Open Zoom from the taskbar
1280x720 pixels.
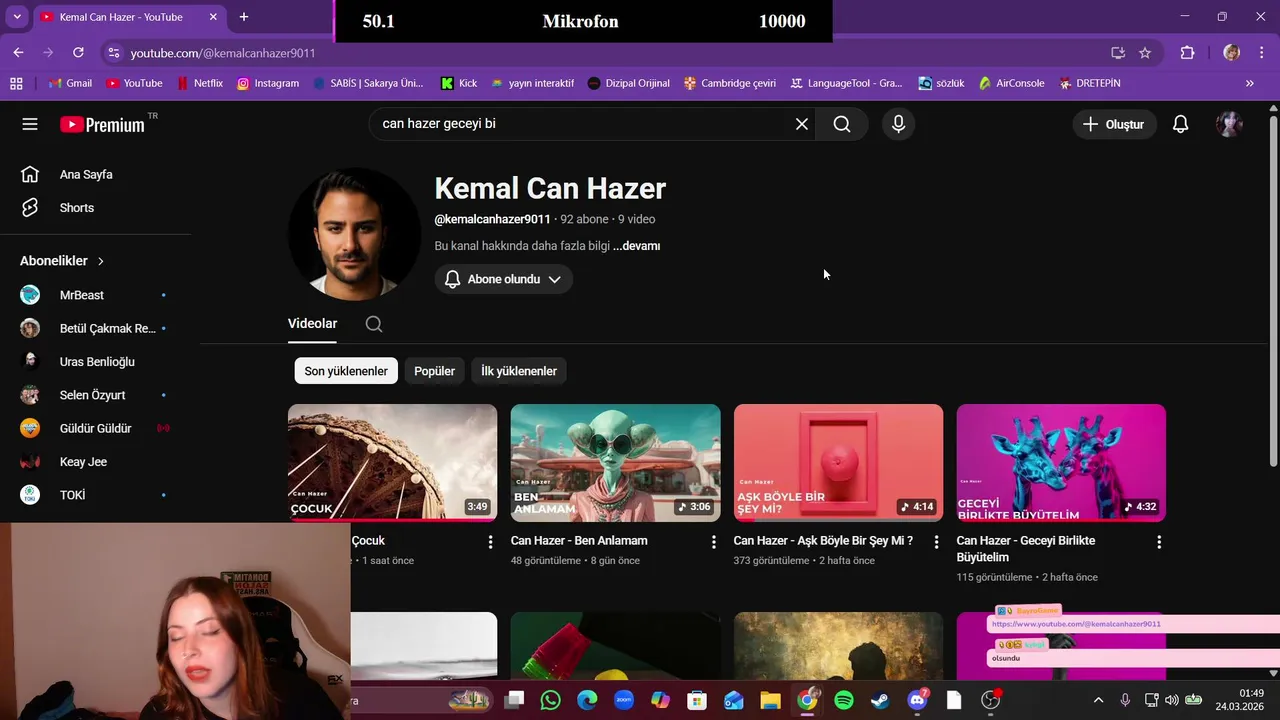pyautogui.click(x=623, y=700)
